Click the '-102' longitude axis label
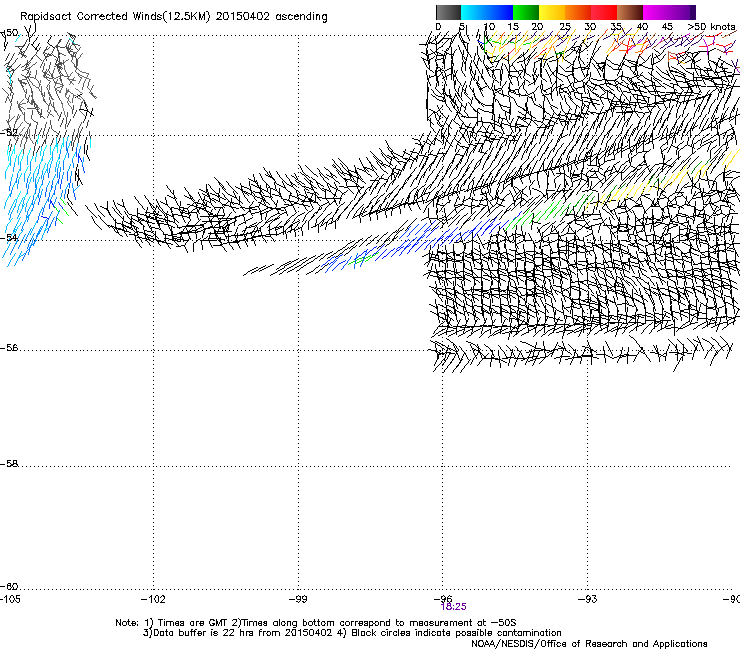 (153, 599)
